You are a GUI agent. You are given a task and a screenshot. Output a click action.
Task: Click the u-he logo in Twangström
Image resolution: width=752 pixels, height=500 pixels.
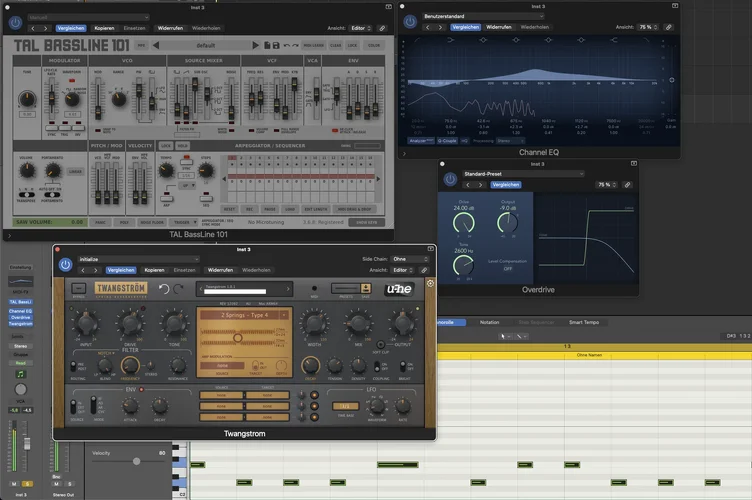tap(400, 290)
